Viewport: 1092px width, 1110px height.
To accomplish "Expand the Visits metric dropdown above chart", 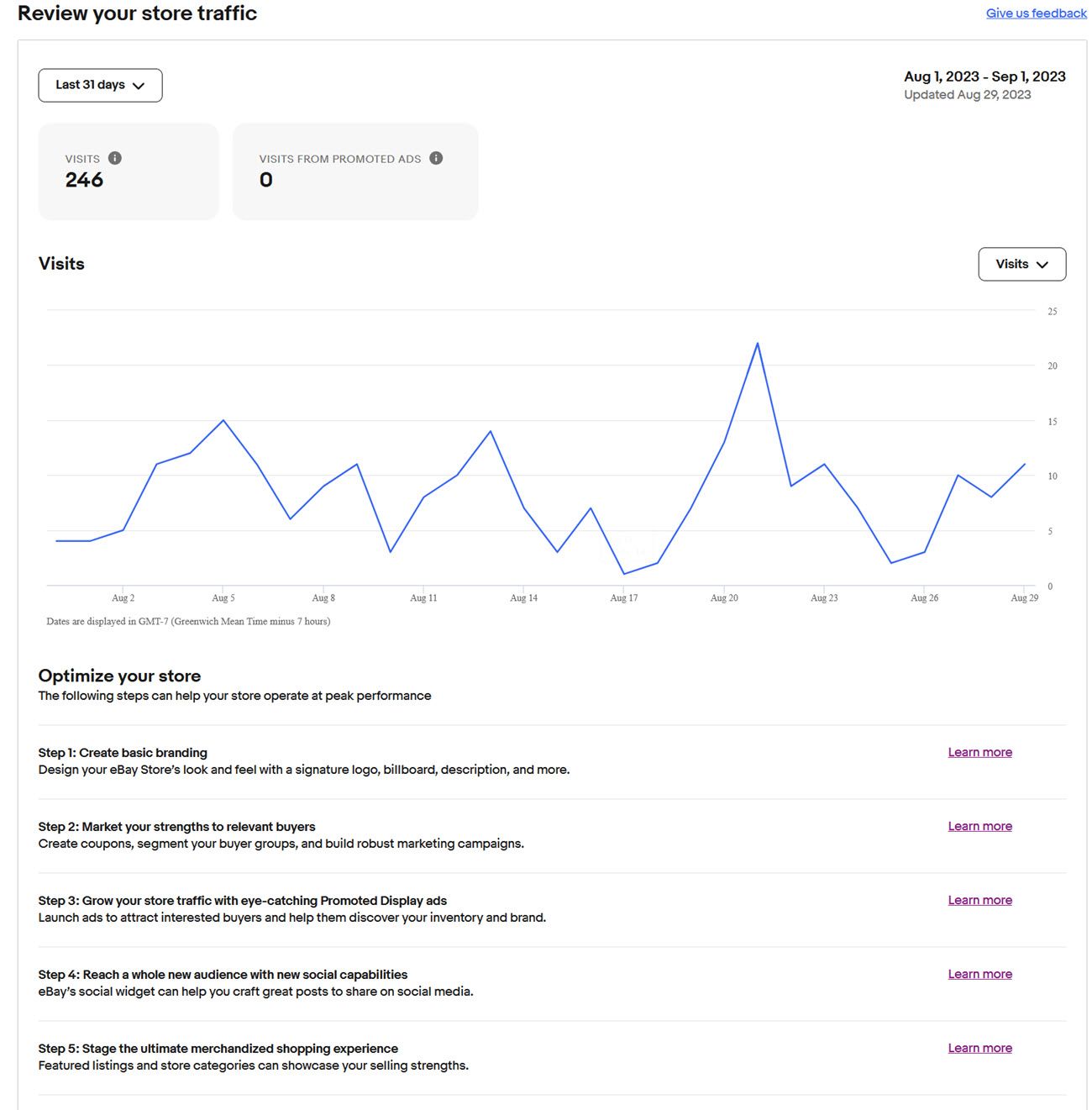I will coord(1021,264).
